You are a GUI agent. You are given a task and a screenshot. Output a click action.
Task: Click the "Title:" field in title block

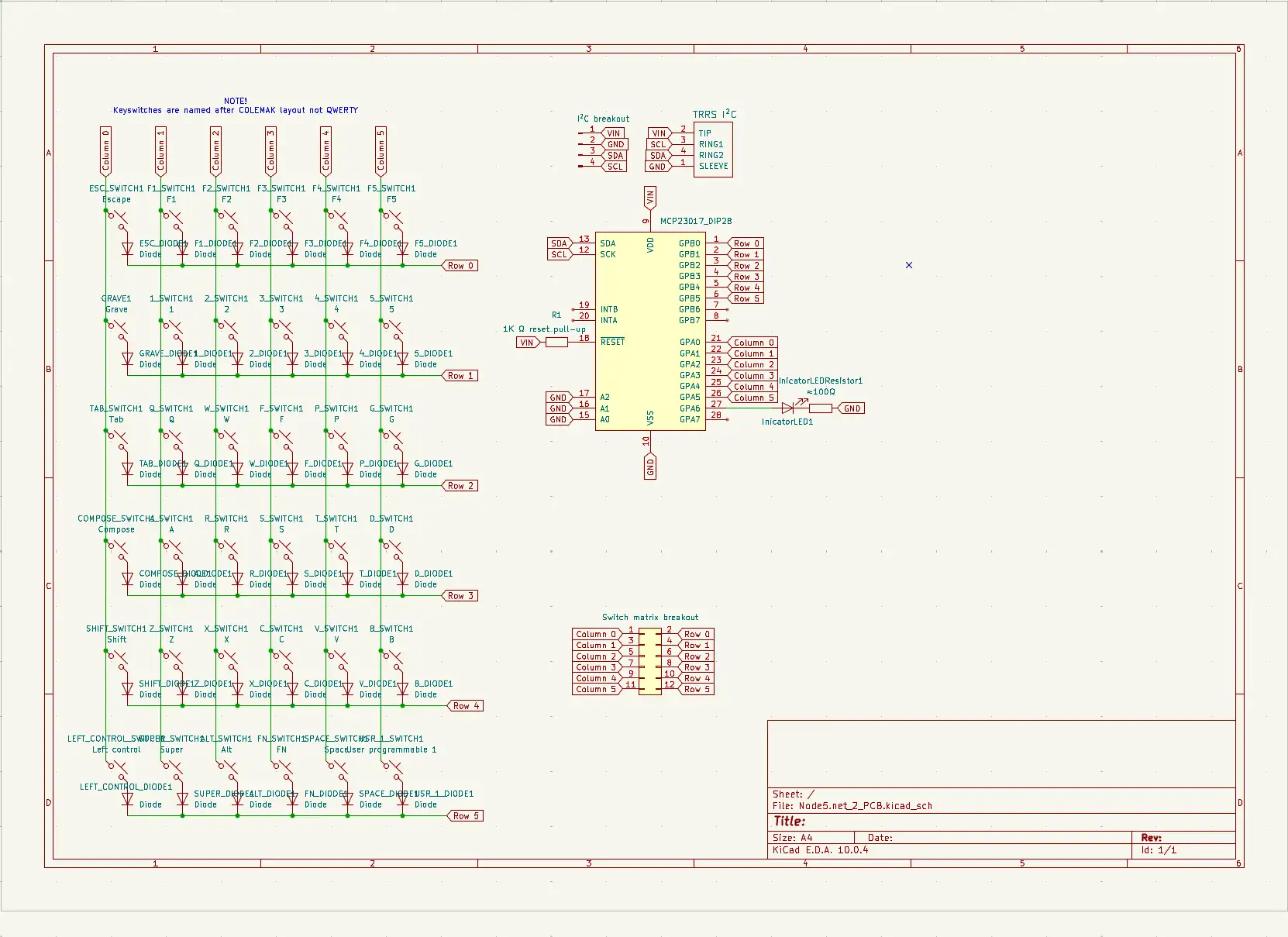(x=789, y=822)
